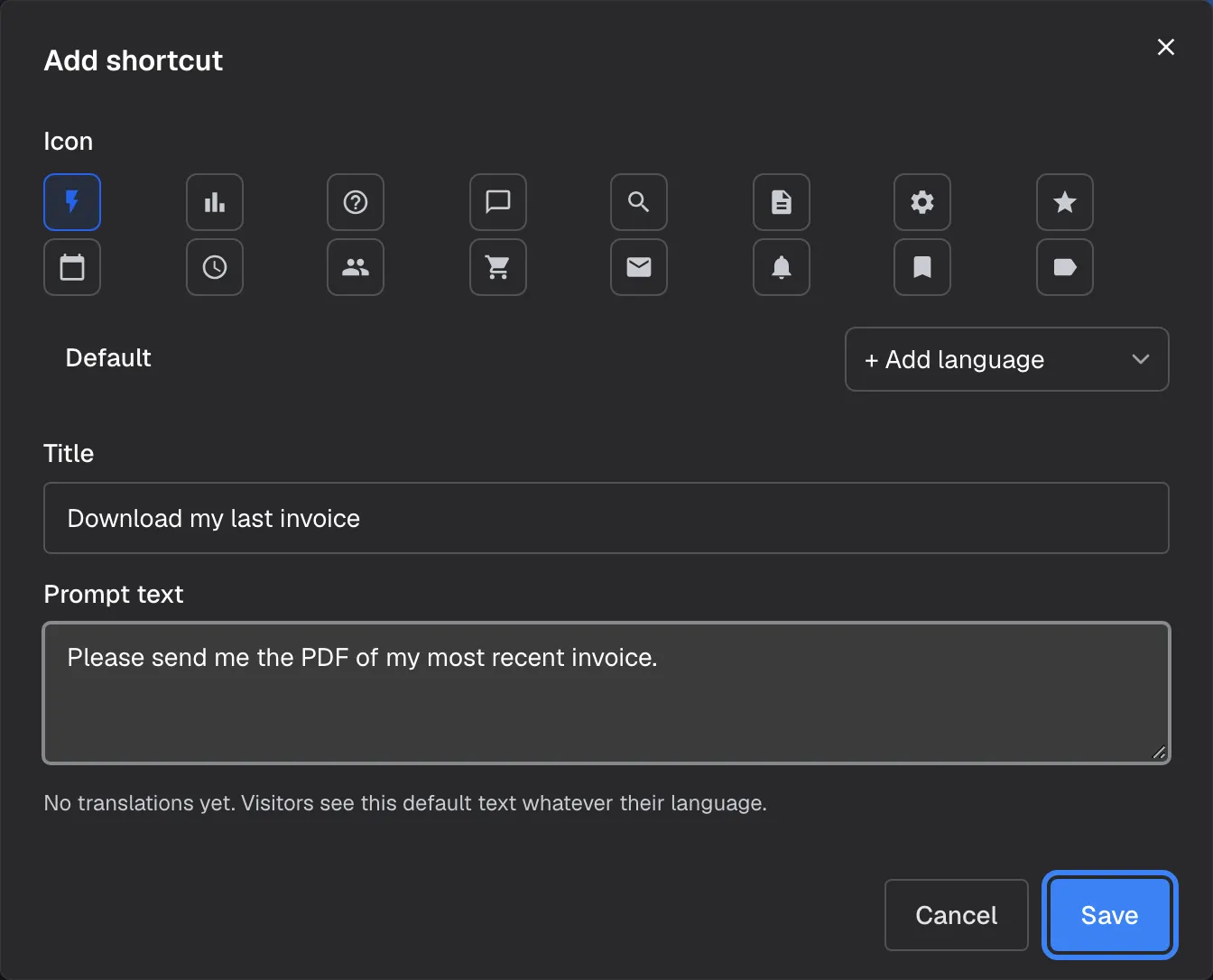
Task: Choose the bar chart icon
Action: [x=215, y=202]
